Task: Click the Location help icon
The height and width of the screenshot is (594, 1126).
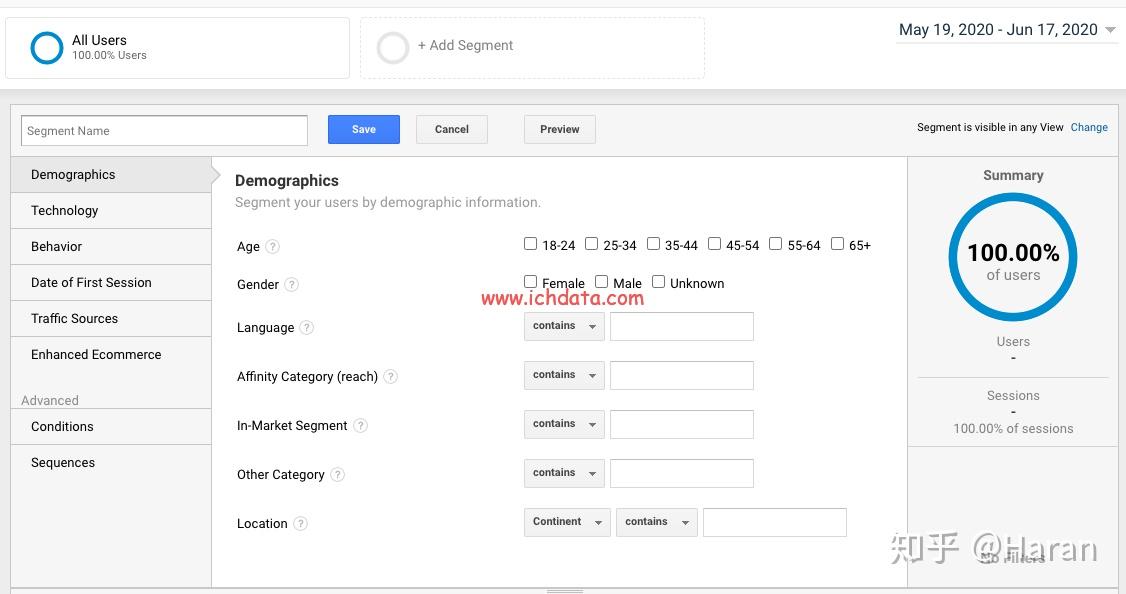Action: tap(301, 523)
